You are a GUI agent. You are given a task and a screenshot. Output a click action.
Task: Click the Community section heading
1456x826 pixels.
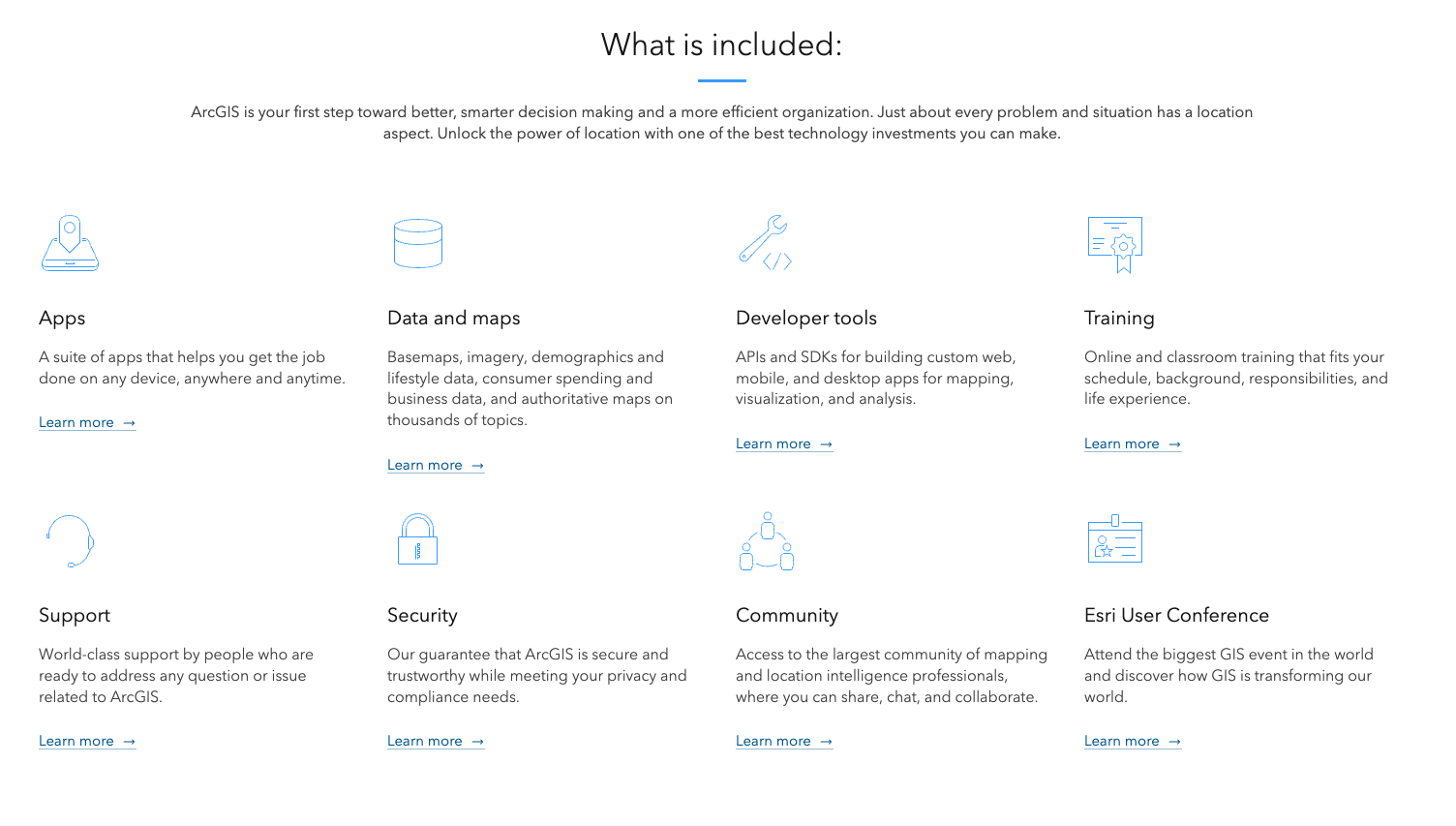click(787, 615)
